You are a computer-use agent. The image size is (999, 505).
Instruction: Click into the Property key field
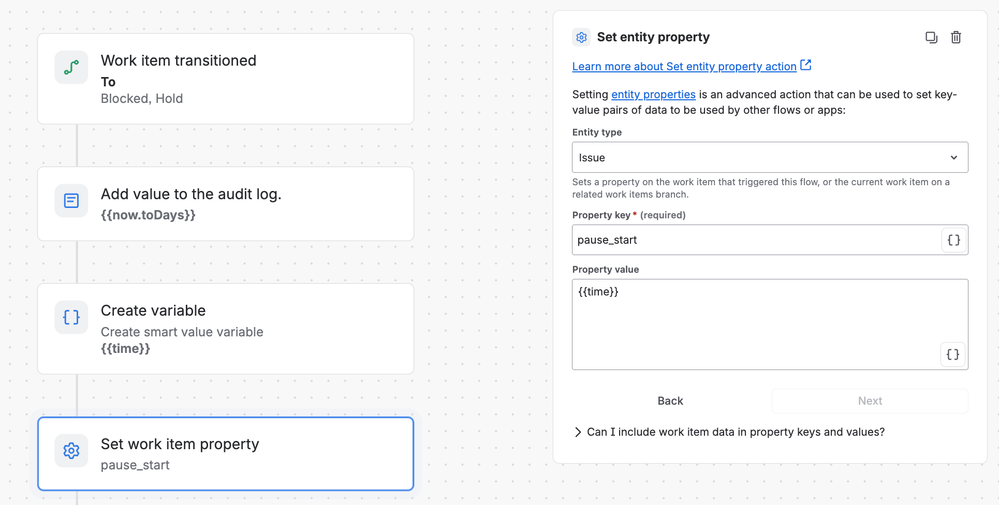pos(757,240)
